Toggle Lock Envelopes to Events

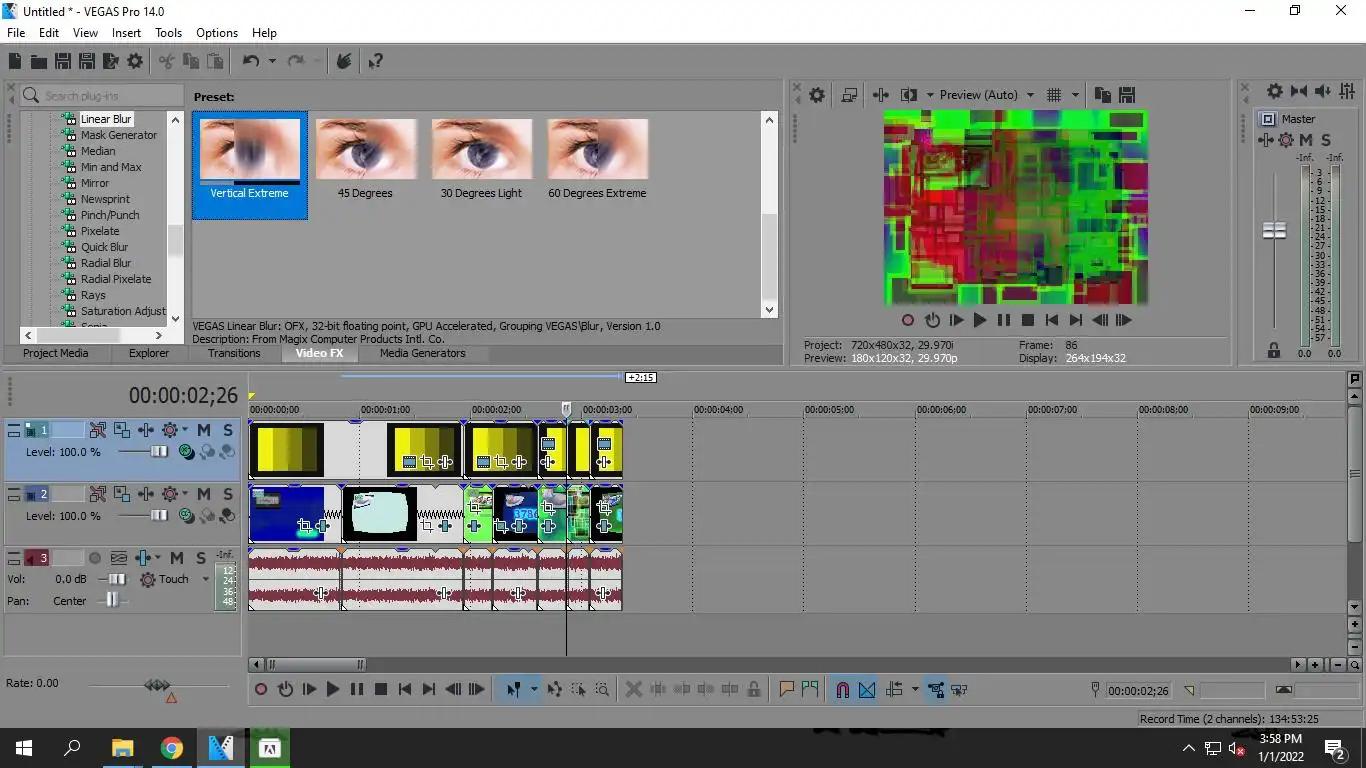(x=936, y=689)
